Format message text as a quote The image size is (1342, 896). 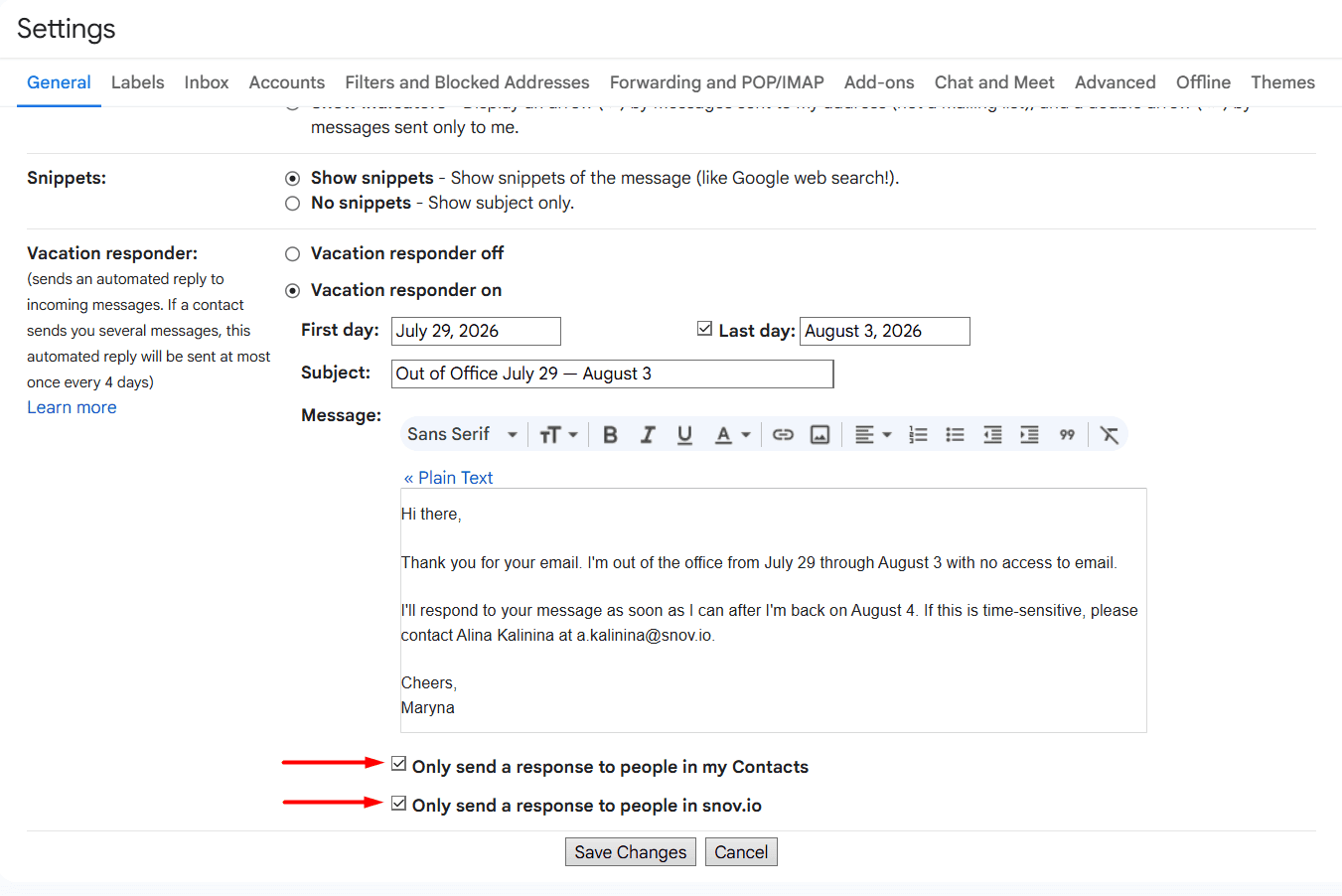point(1067,435)
